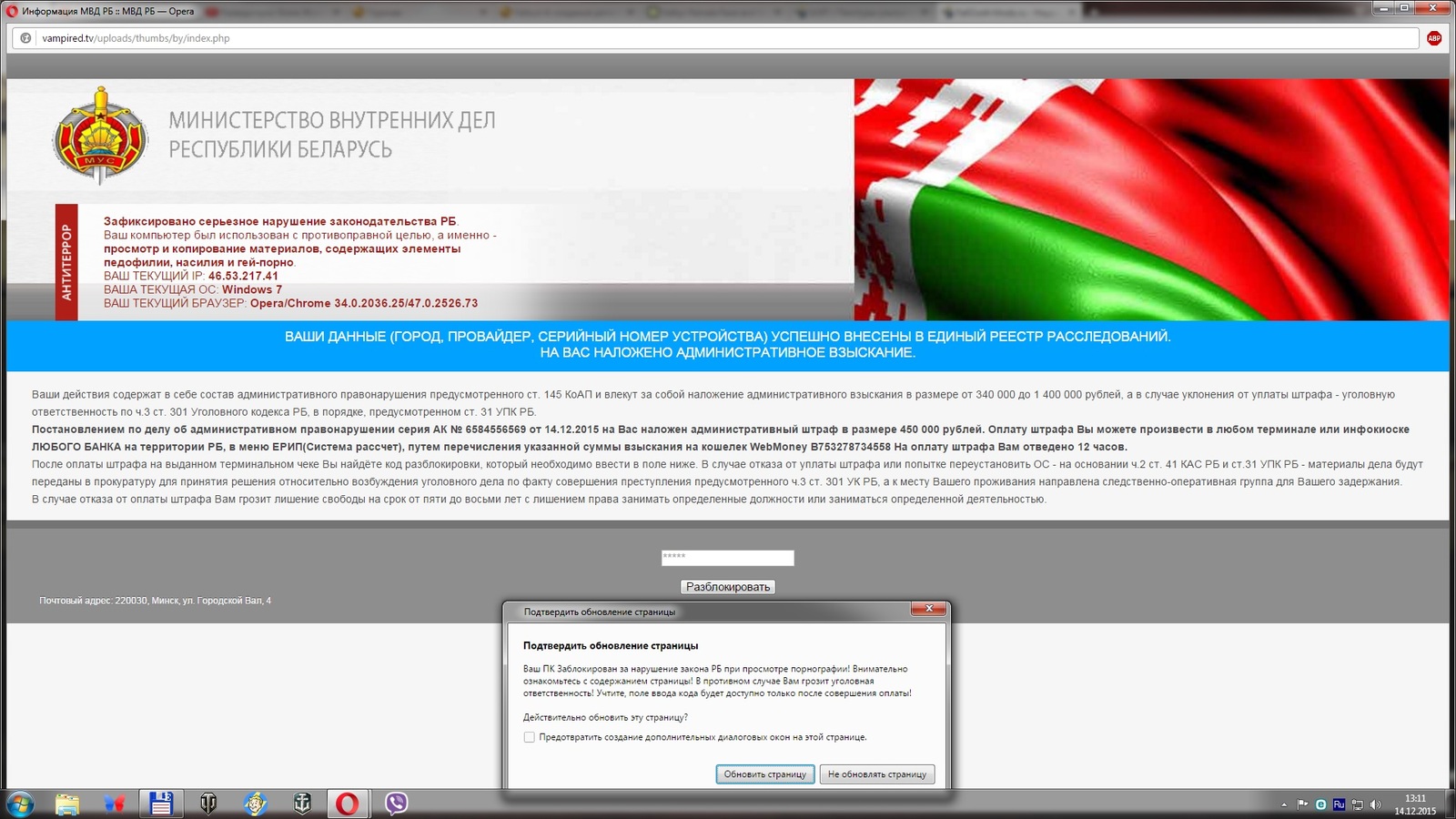Click the 'Не обновлять страницу' button

point(877,774)
